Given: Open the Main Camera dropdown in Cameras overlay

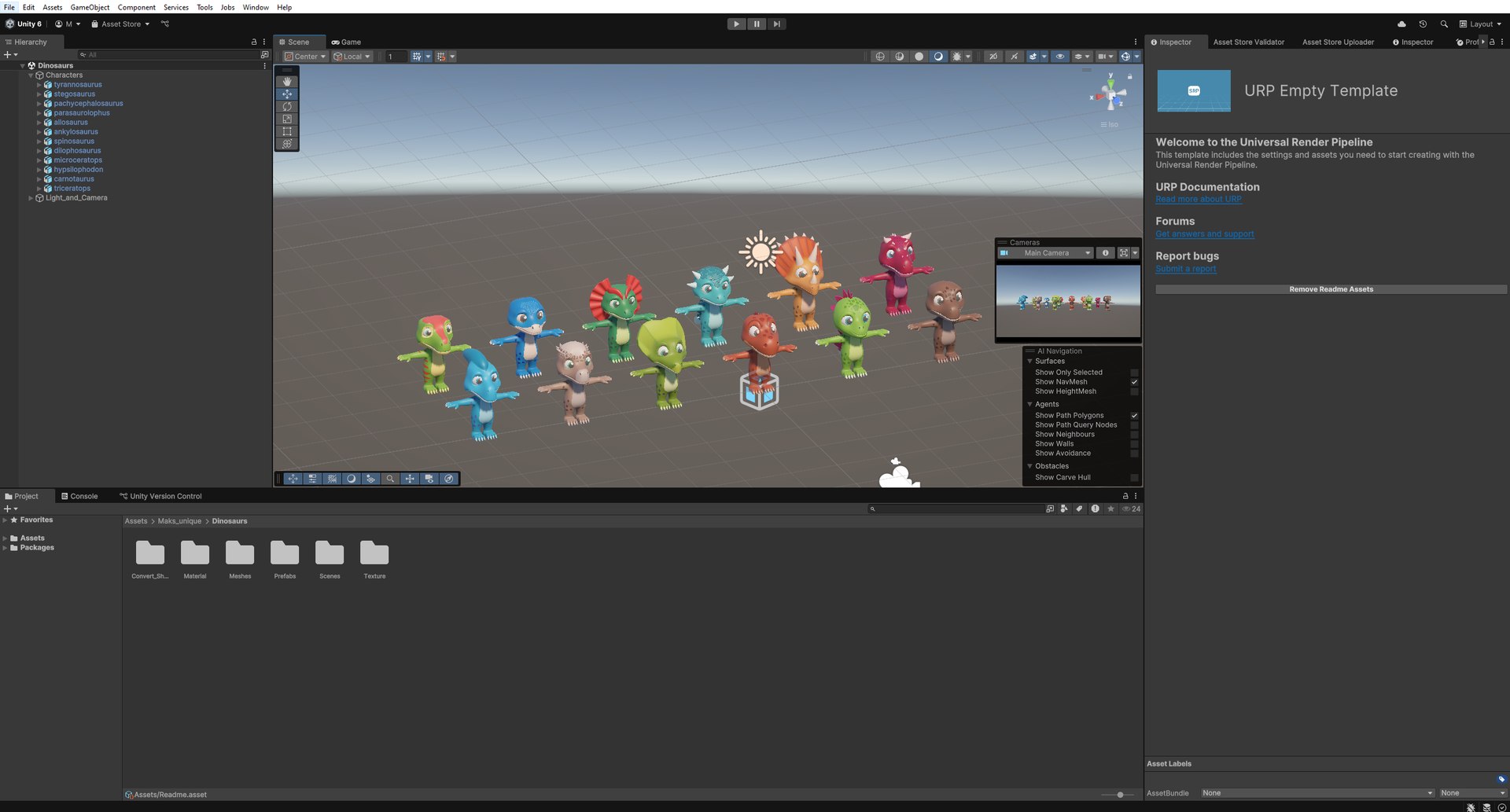Looking at the screenshot, I should point(1045,253).
